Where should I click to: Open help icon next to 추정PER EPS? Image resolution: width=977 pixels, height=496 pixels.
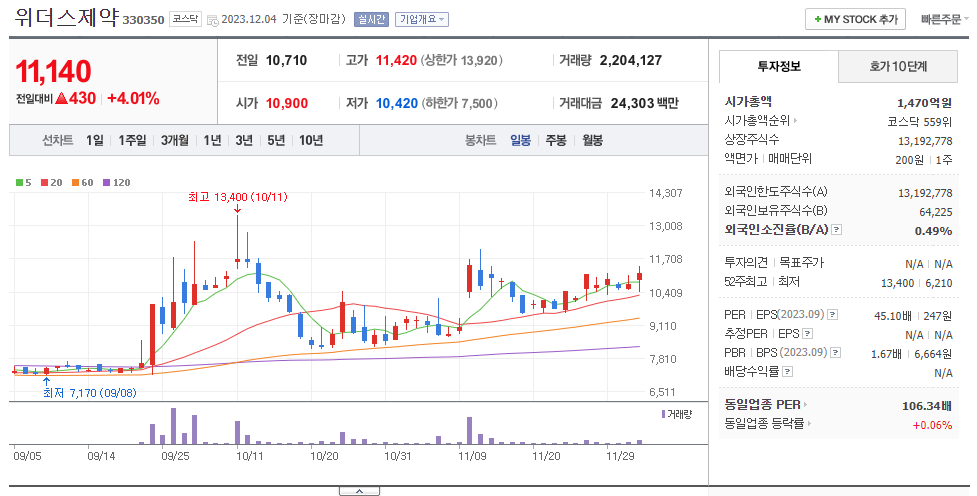tap(808, 334)
